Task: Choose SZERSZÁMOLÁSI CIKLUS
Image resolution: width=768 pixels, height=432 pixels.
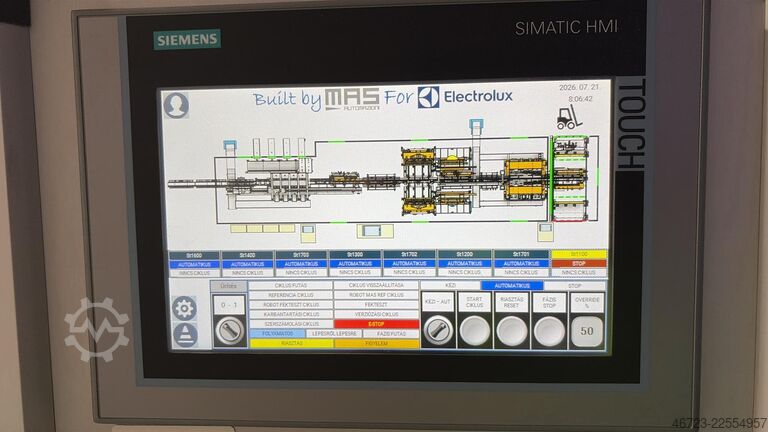Action: (x=290, y=324)
